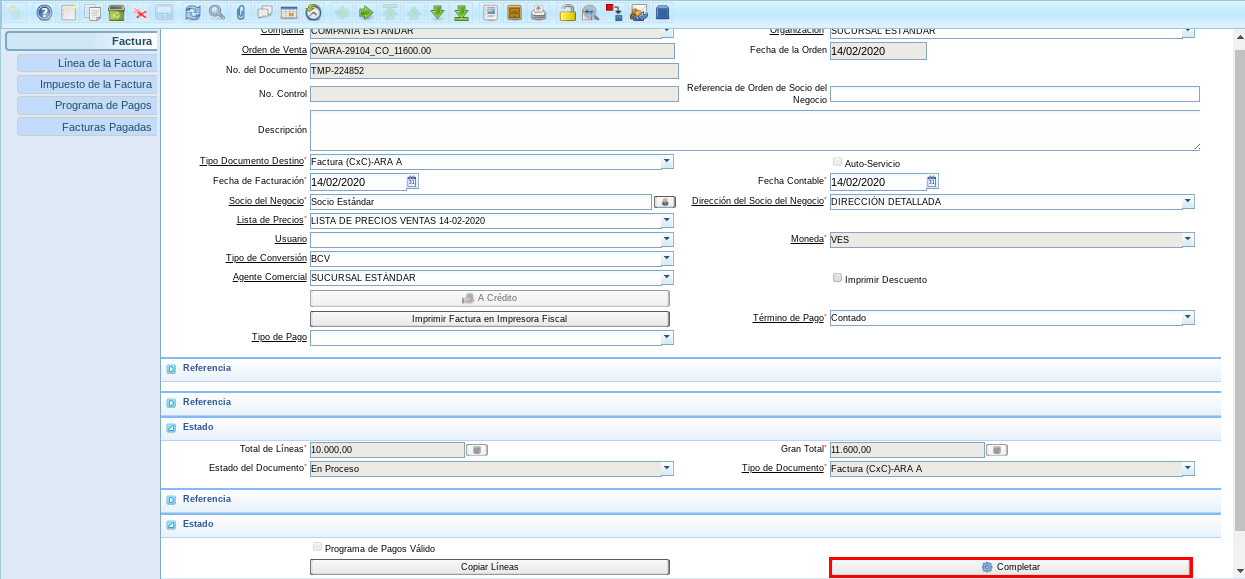Click the refresh icon in toolbar

192,13
